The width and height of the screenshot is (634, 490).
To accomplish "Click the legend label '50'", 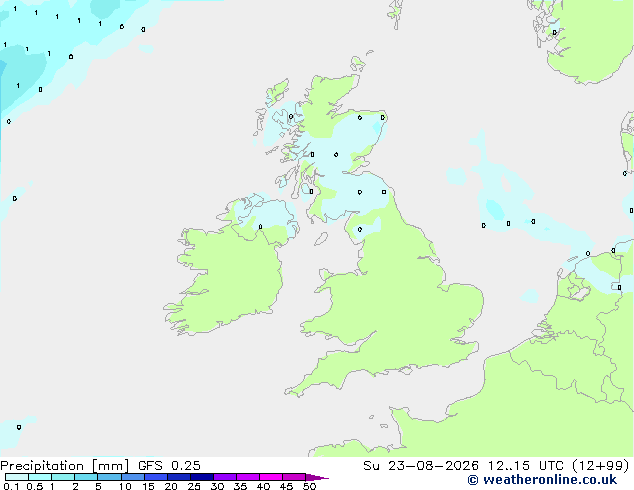I will coord(310,486).
